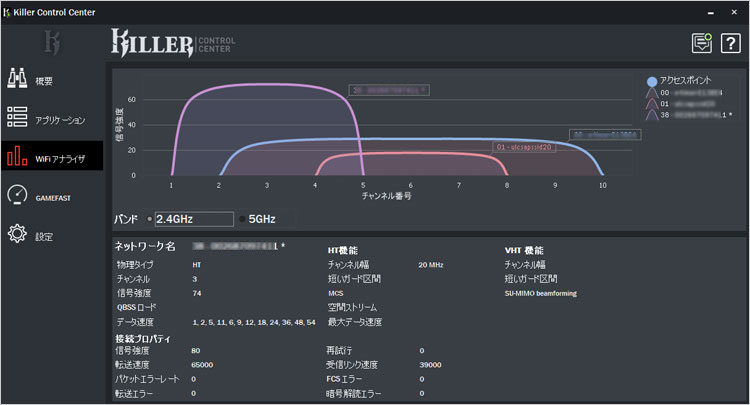Click the Killer Control Center logo
The image size is (750, 405).
pos(173,43)
